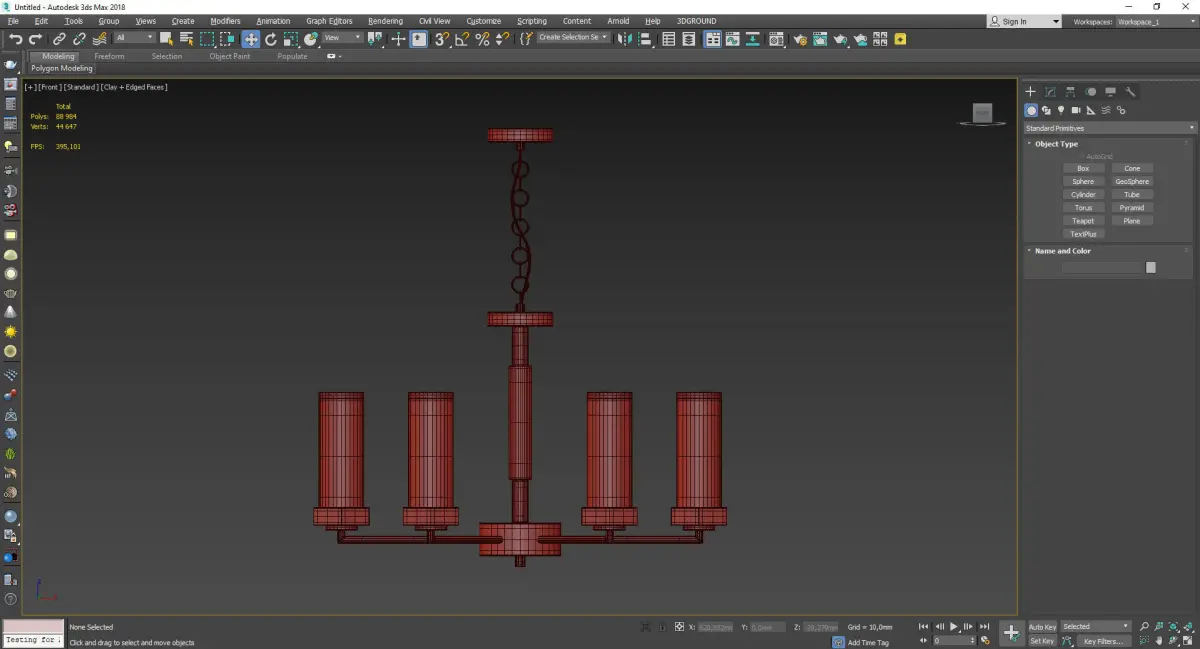This screenshot has height=649, width=1200.
Task: Click the Teapot primitive button
Action: pos(1083,221)
